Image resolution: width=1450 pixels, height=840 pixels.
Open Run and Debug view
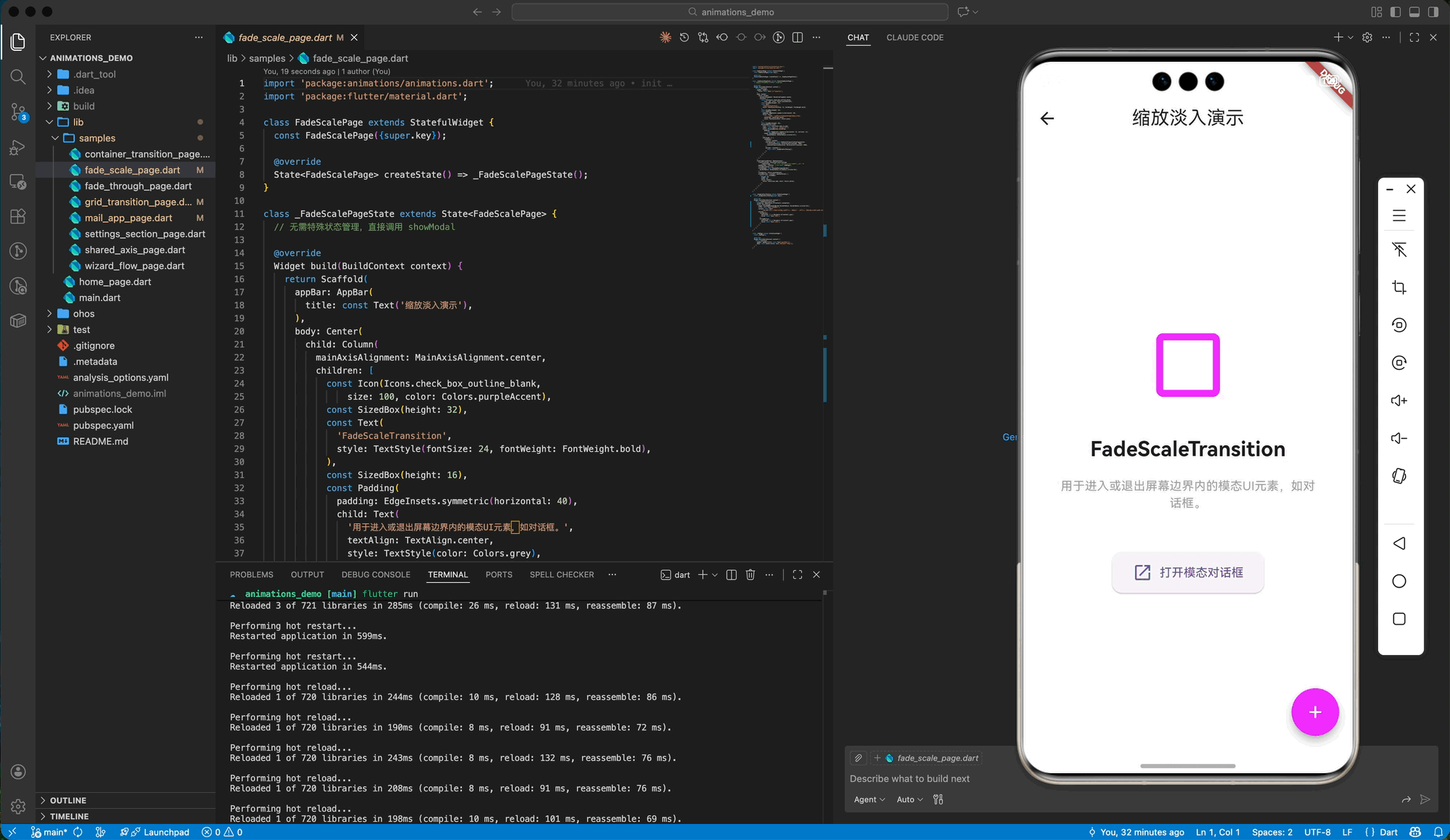[x=18, y=147]
